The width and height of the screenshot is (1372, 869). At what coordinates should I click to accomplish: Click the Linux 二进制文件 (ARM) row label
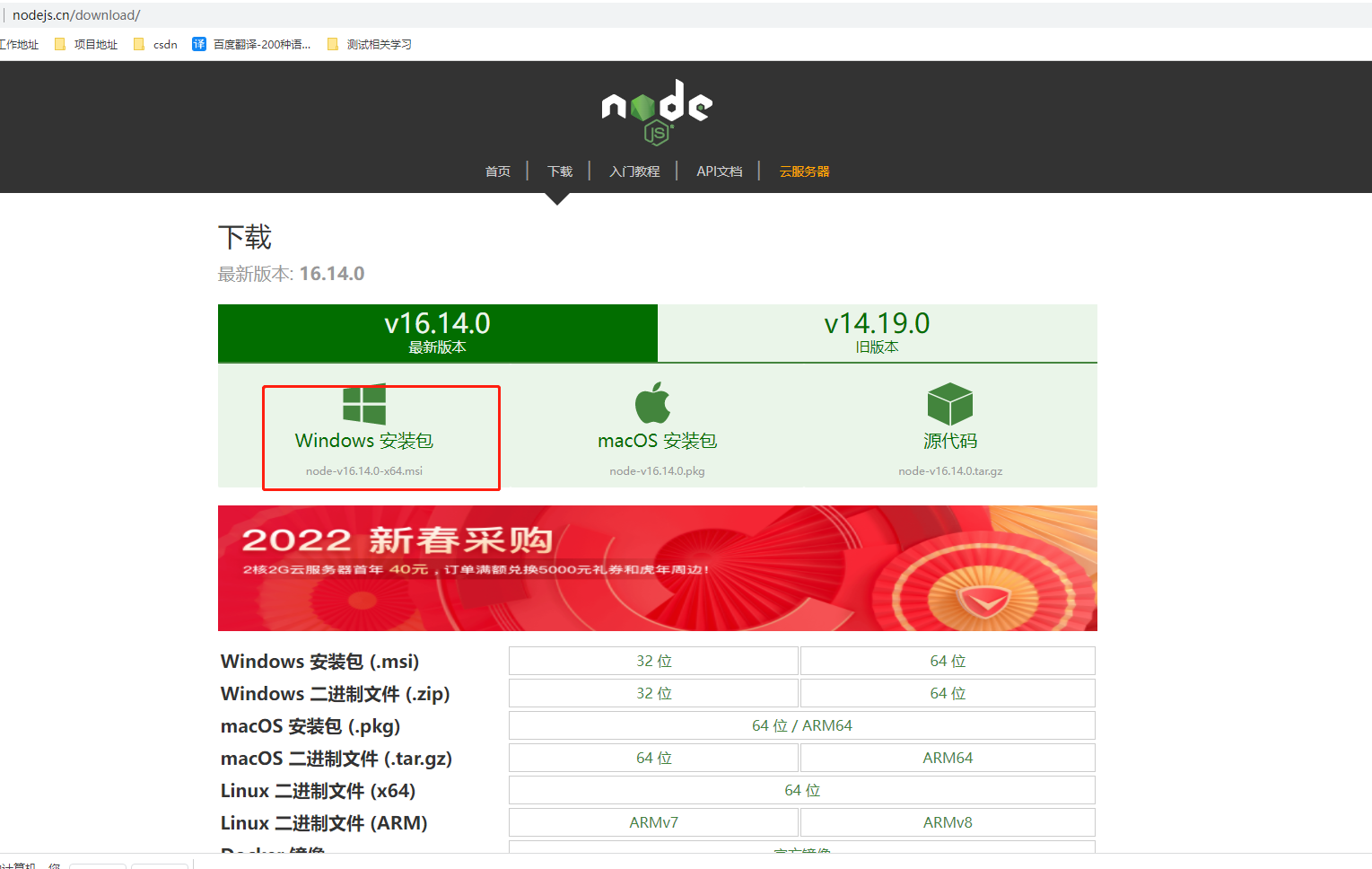pos(324,823)
